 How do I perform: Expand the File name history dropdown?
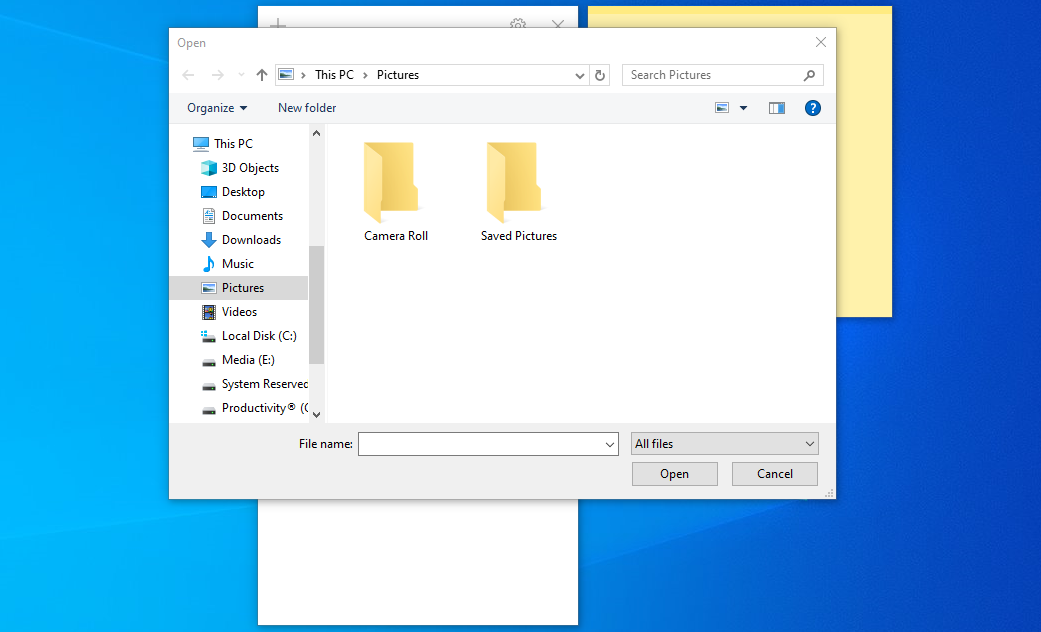pos(610,444)
